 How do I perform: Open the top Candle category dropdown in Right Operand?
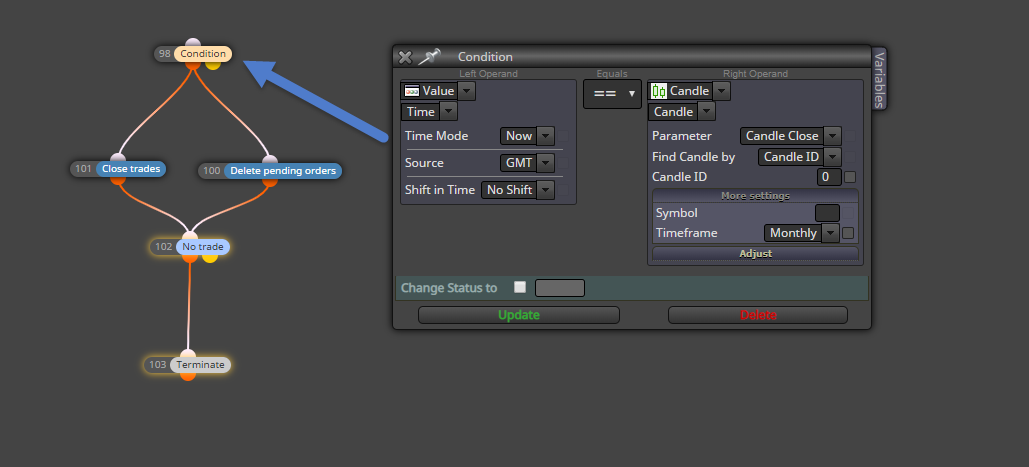pyautogui.click(x=721, y=91)
